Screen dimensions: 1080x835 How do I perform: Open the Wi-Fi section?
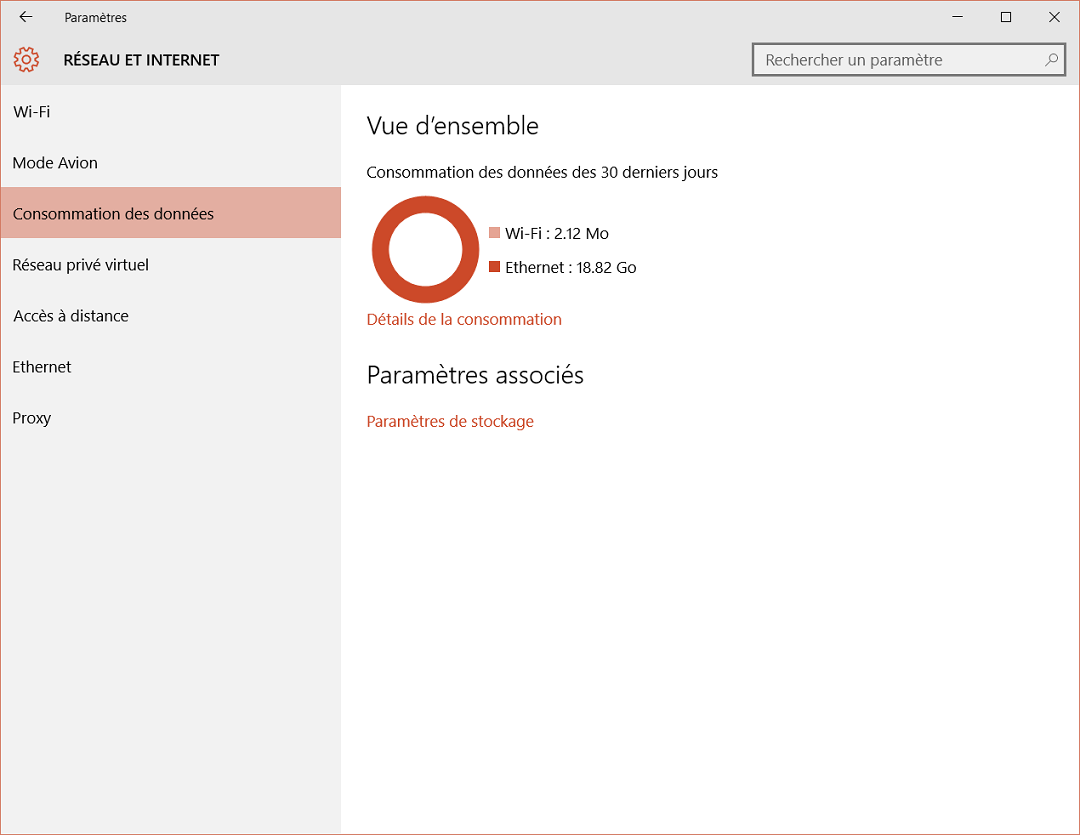tap(171, 112)
